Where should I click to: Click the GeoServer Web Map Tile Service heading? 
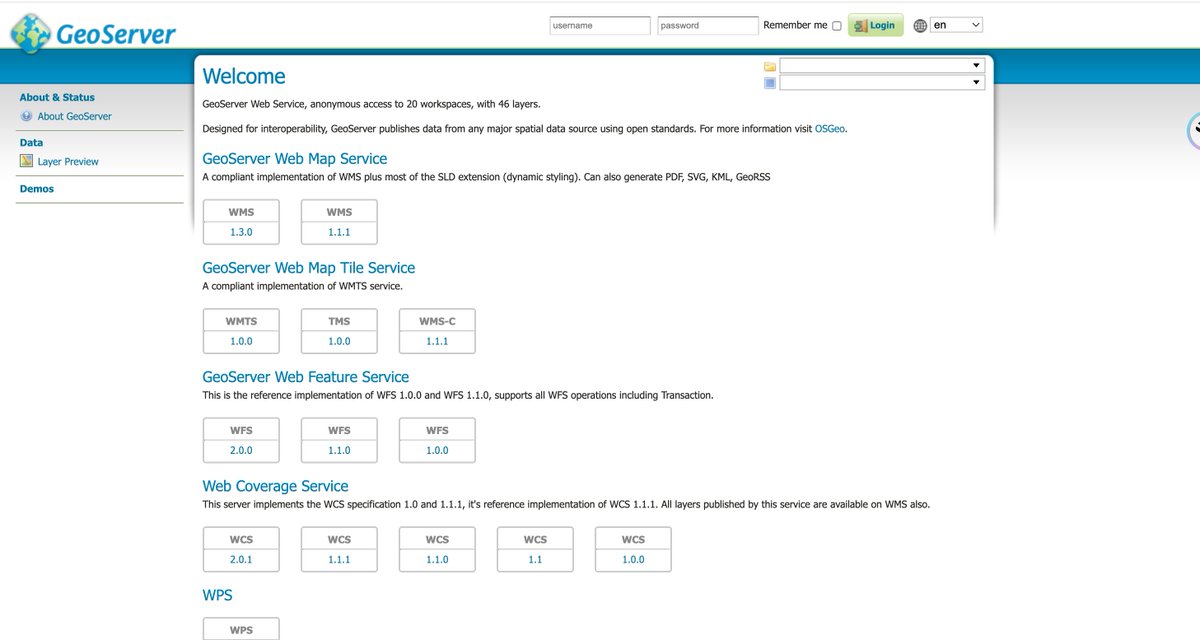309,268
